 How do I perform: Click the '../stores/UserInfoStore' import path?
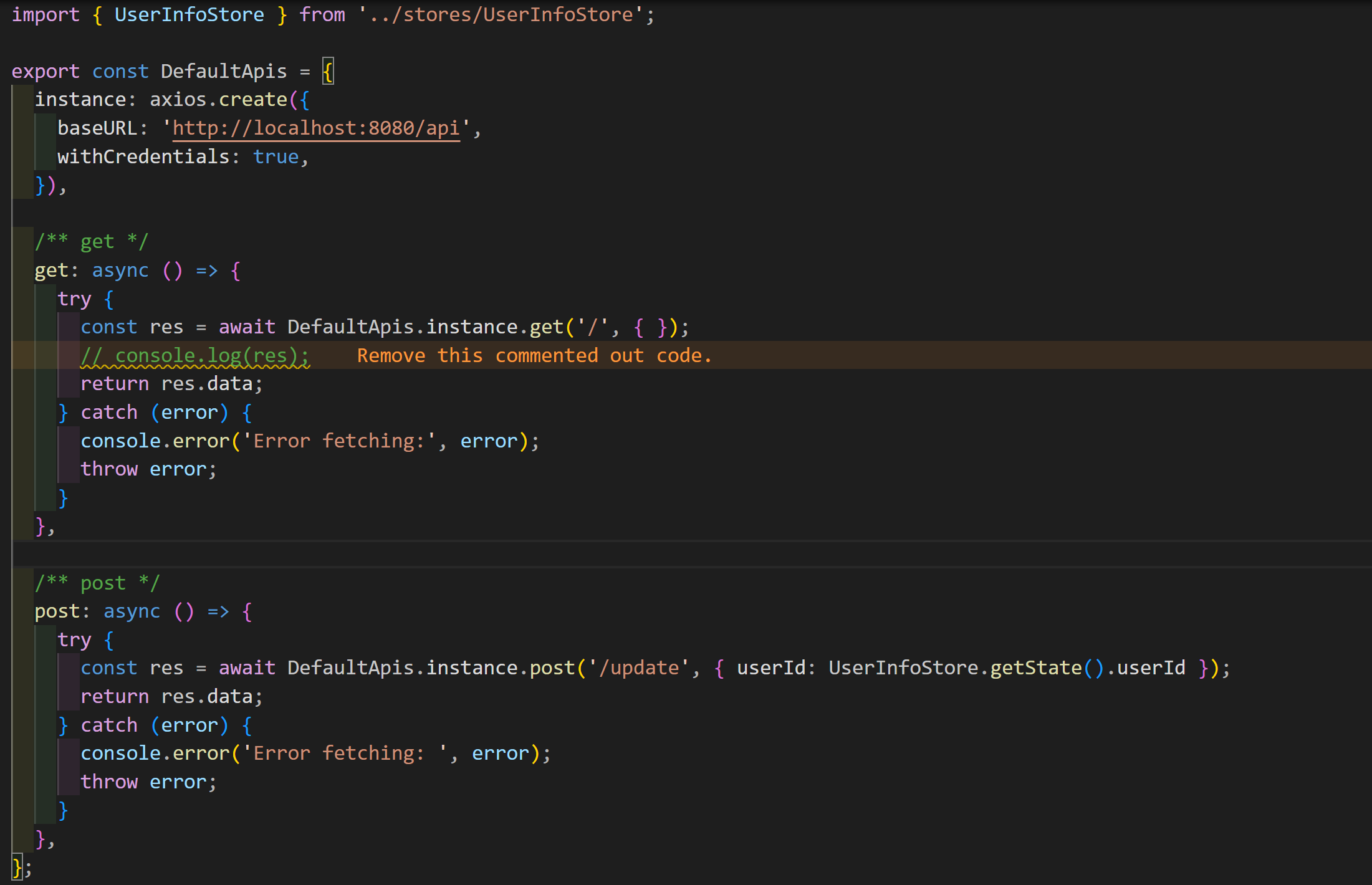tap(501, 14)
